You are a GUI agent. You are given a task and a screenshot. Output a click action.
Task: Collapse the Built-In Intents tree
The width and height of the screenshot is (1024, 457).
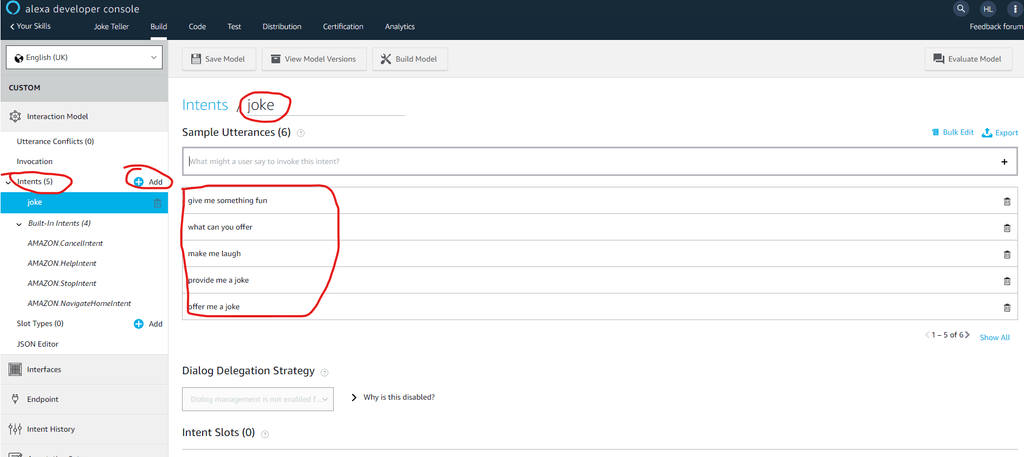click(19, 223)
